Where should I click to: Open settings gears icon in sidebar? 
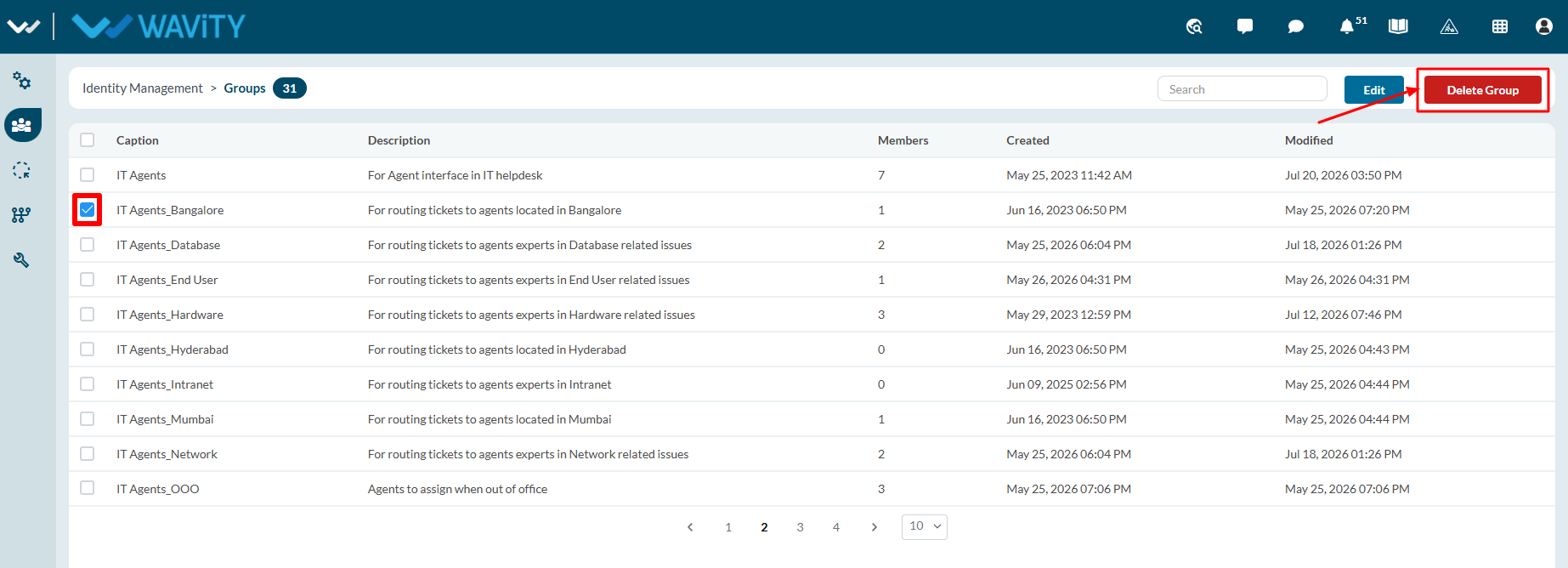(22, 81)
